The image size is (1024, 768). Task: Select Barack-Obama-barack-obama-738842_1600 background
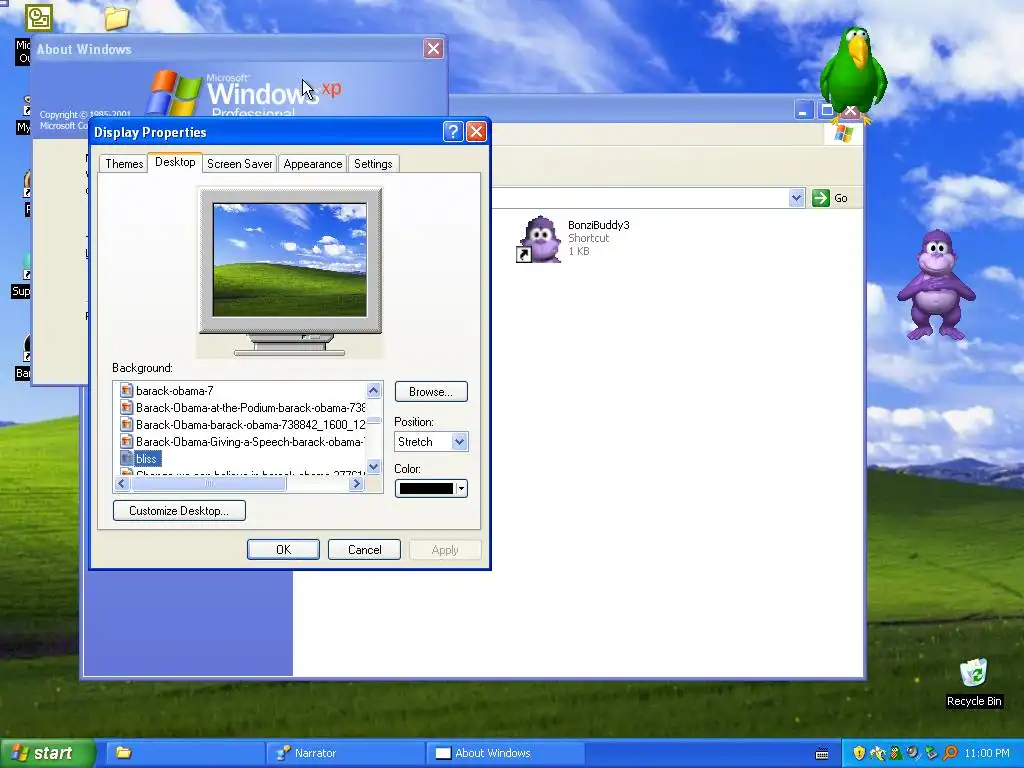(250, 424)
